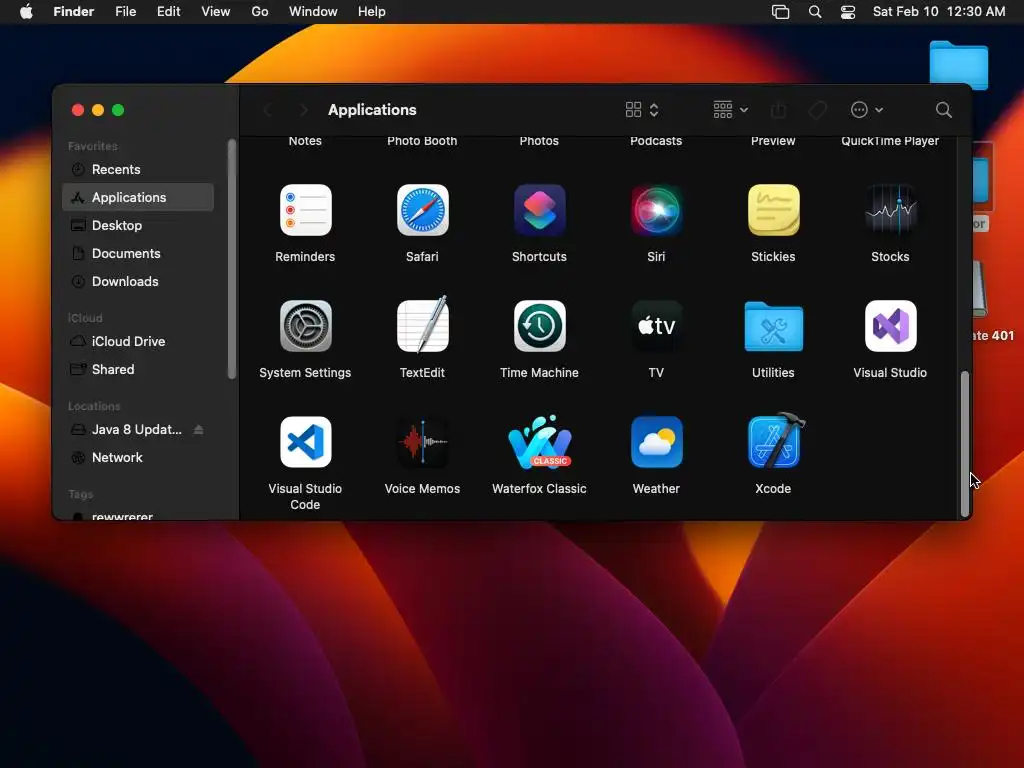Open the icon view switcher dropdown

click(641, 110)
